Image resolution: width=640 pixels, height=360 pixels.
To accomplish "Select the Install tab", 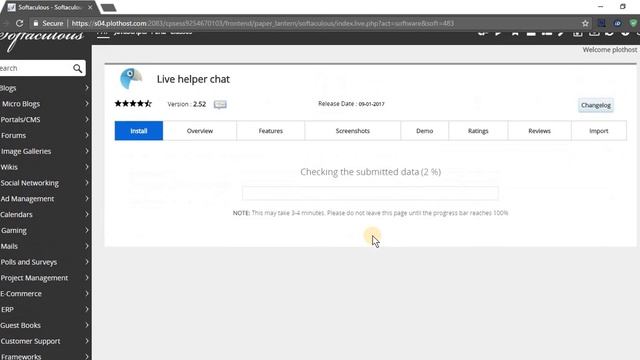I will click(139, 131).
